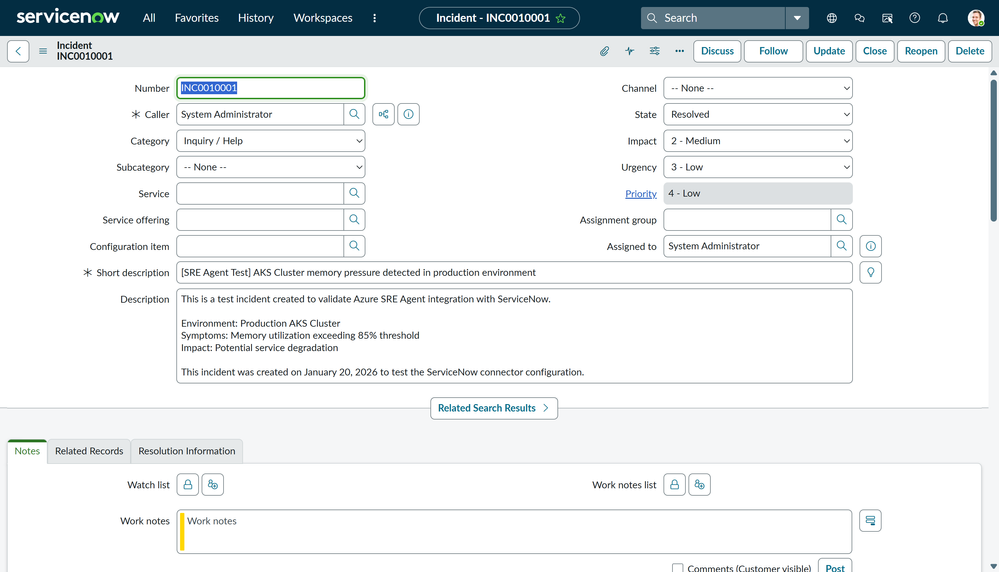Add me to Work notes list icon
The height and width of the screenshot is (572, 999).
pos(700,485)
